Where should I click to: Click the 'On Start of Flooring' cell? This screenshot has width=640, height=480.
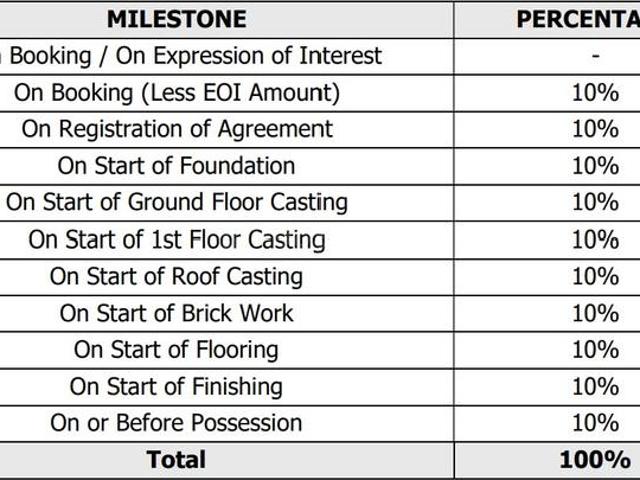(176, 350)
